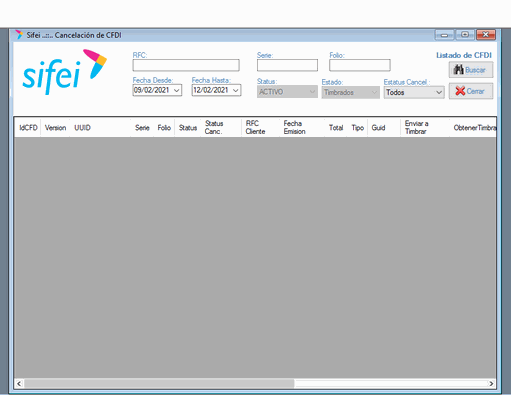Screen dimensions: 511x395
Task: Focus the Folio input field
Action: 360,65
